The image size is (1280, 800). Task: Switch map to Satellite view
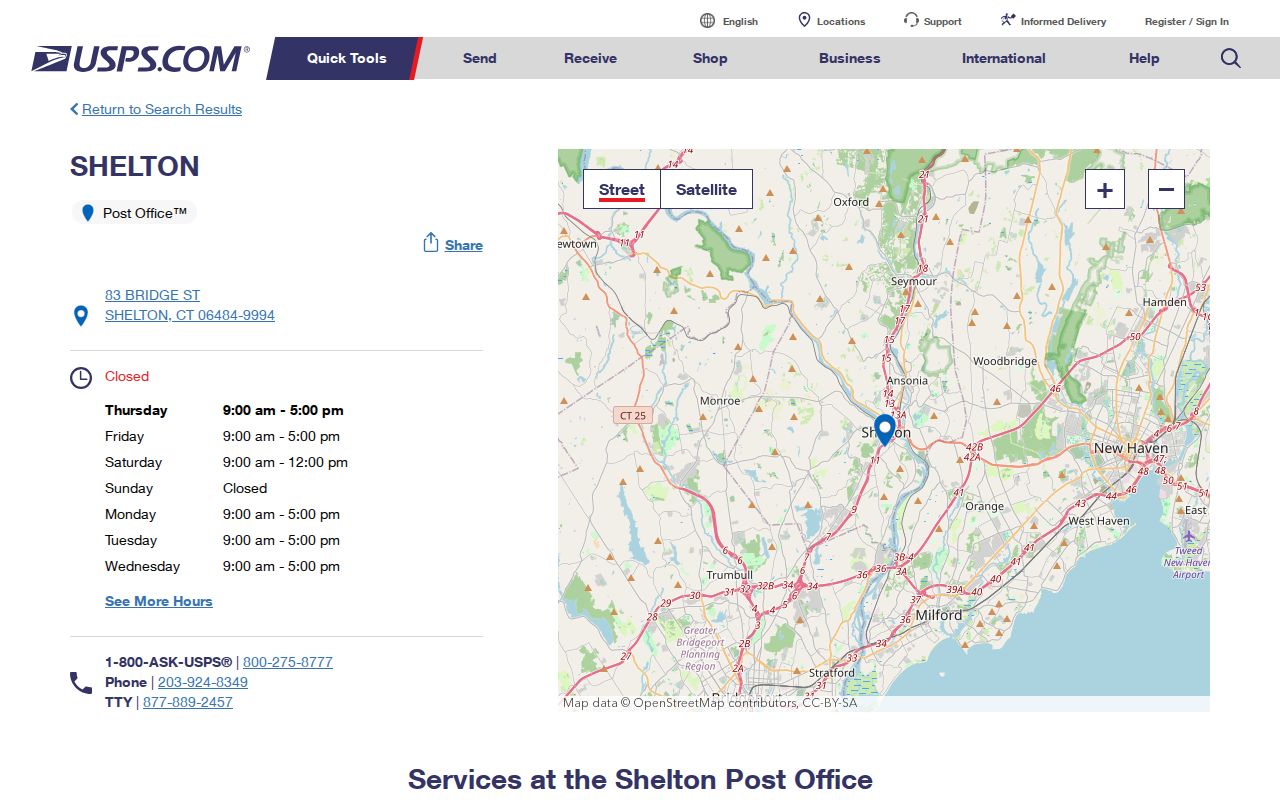click(706, 189)
